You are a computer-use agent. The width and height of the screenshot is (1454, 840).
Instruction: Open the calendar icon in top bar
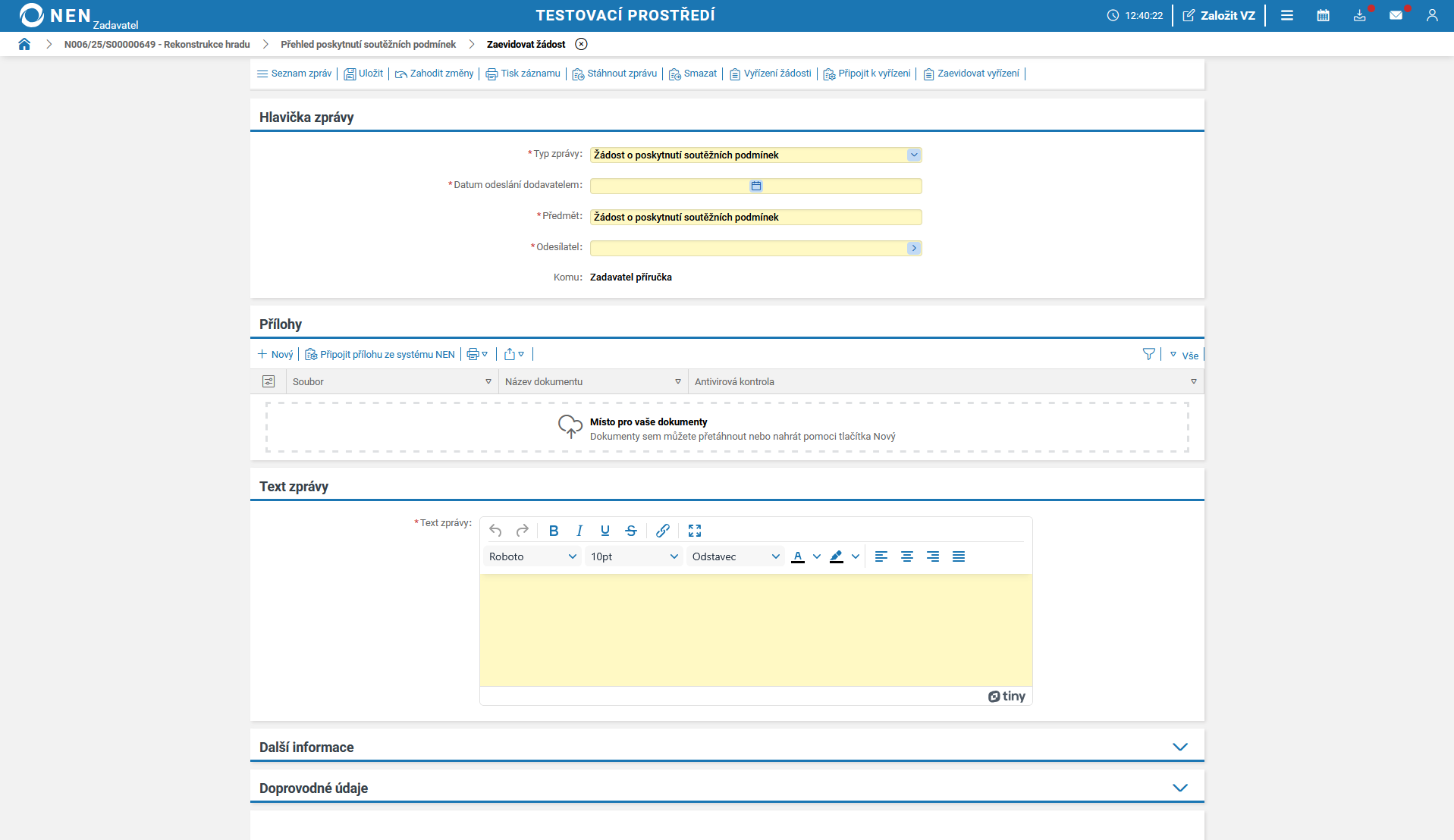pos(1323,15)
